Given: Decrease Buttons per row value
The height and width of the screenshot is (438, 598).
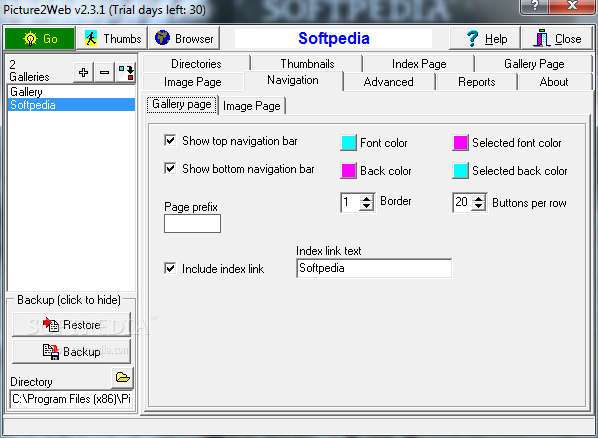Looking at the screenshot, I should point(479,206).
